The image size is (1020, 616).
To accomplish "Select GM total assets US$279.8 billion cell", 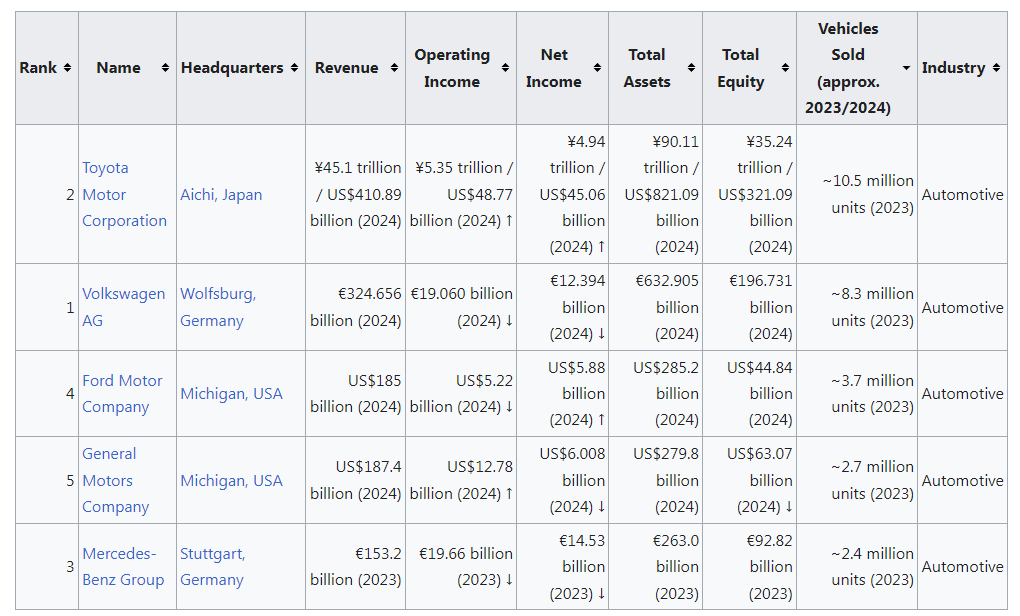I will pos(656,480).
